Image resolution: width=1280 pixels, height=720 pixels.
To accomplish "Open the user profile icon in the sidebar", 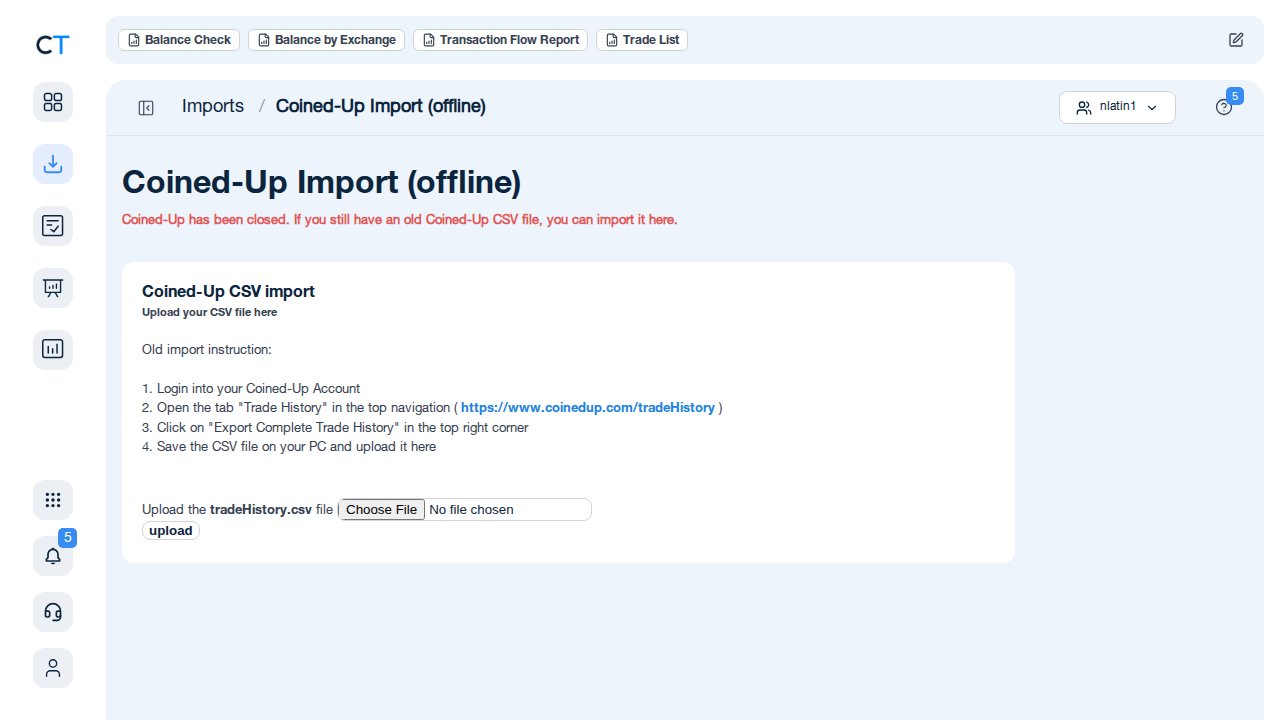I will point(53,668).
